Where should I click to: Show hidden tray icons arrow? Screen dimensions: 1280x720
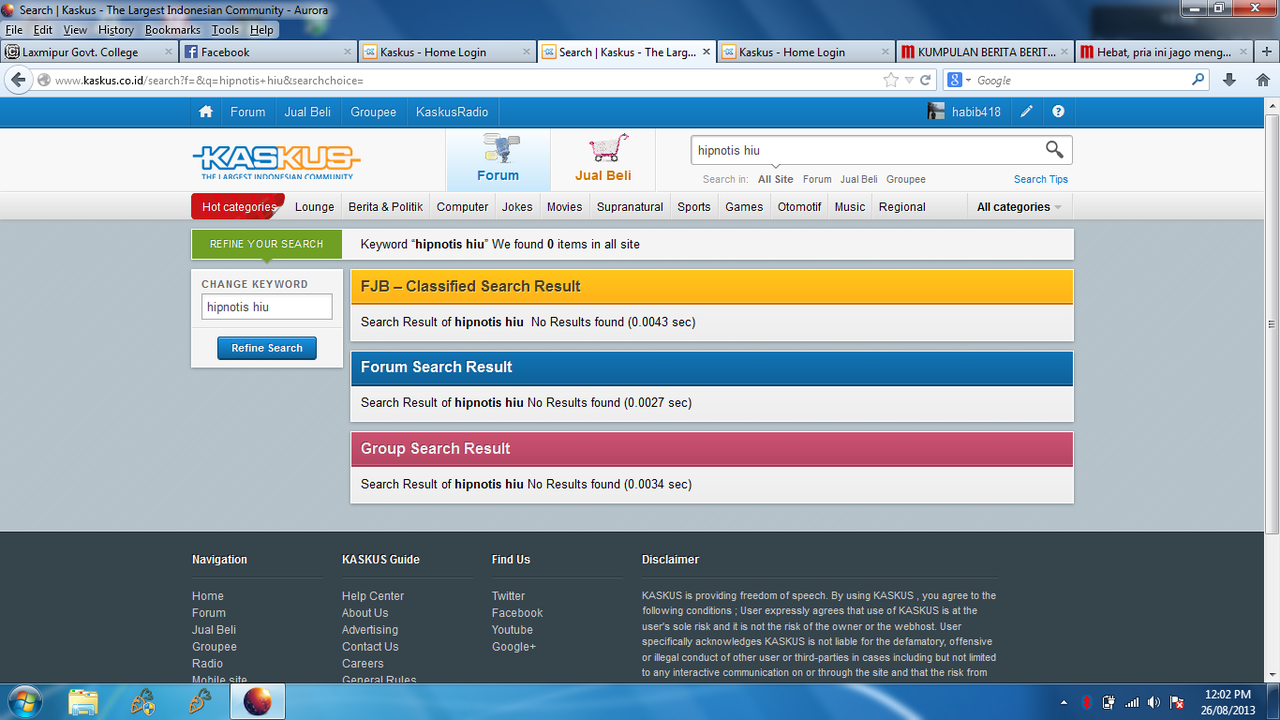click(1063, 702)
